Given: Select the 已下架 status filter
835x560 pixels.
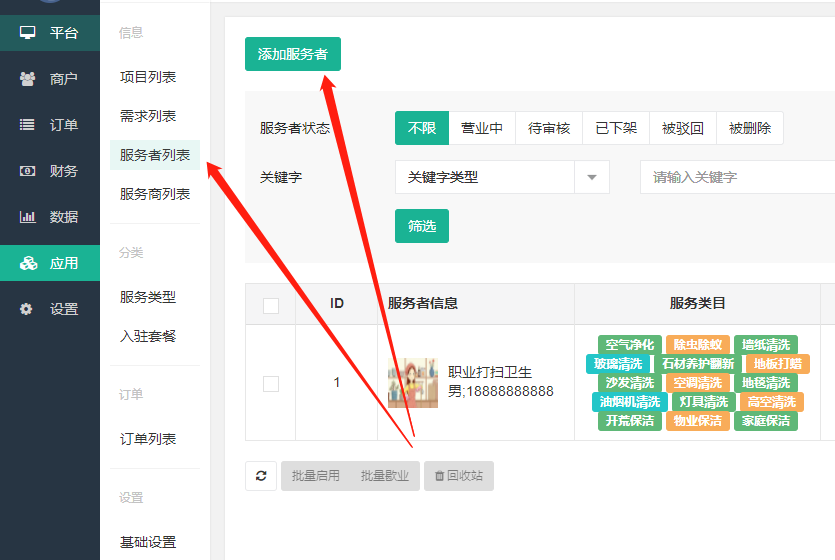Looking at the screenshot, I should pyautogui.click(x=616, y=128).
